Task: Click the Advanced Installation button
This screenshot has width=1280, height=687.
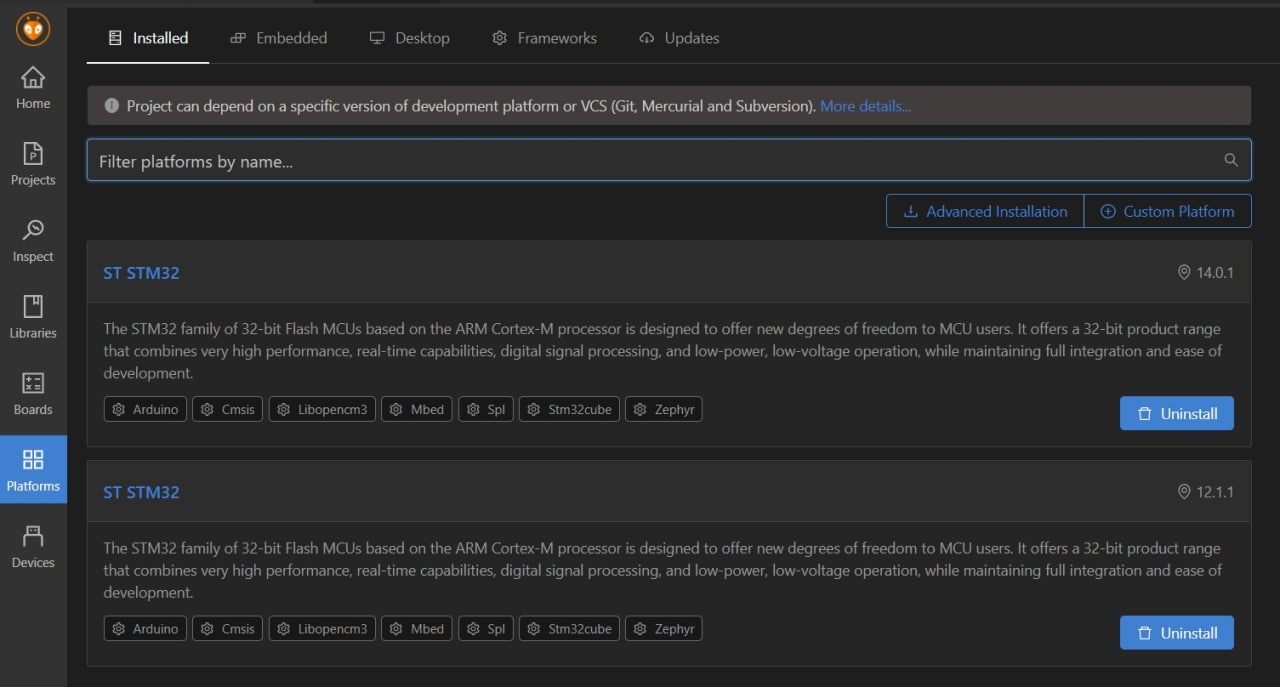Action: pyautogui.click(x=985, y=211)
